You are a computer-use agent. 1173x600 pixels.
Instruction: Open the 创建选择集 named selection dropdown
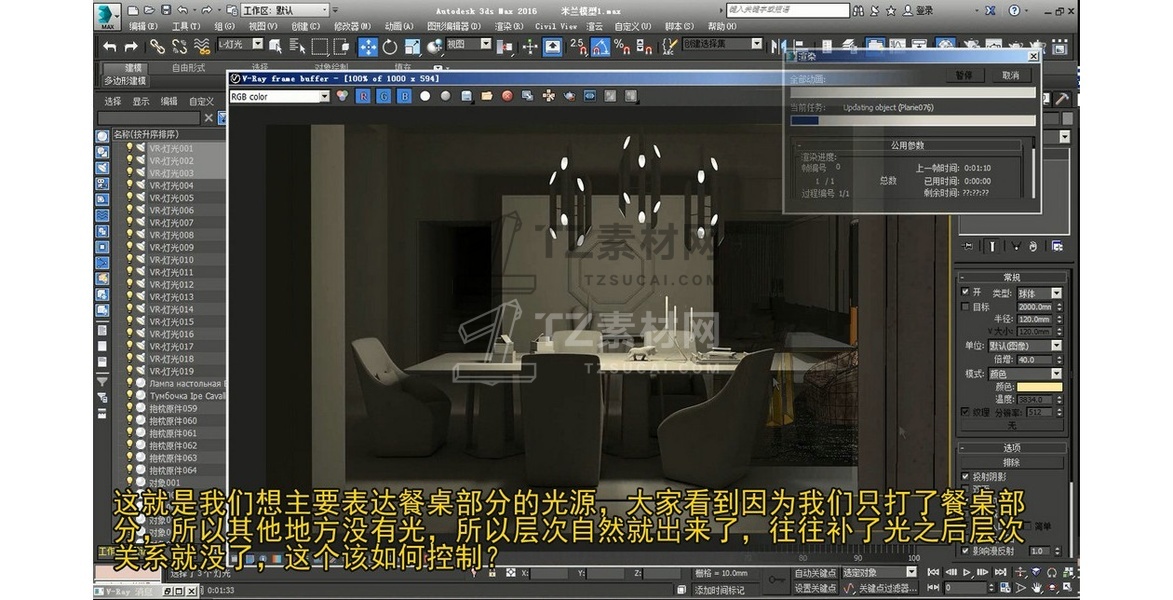tap(722, 44)
